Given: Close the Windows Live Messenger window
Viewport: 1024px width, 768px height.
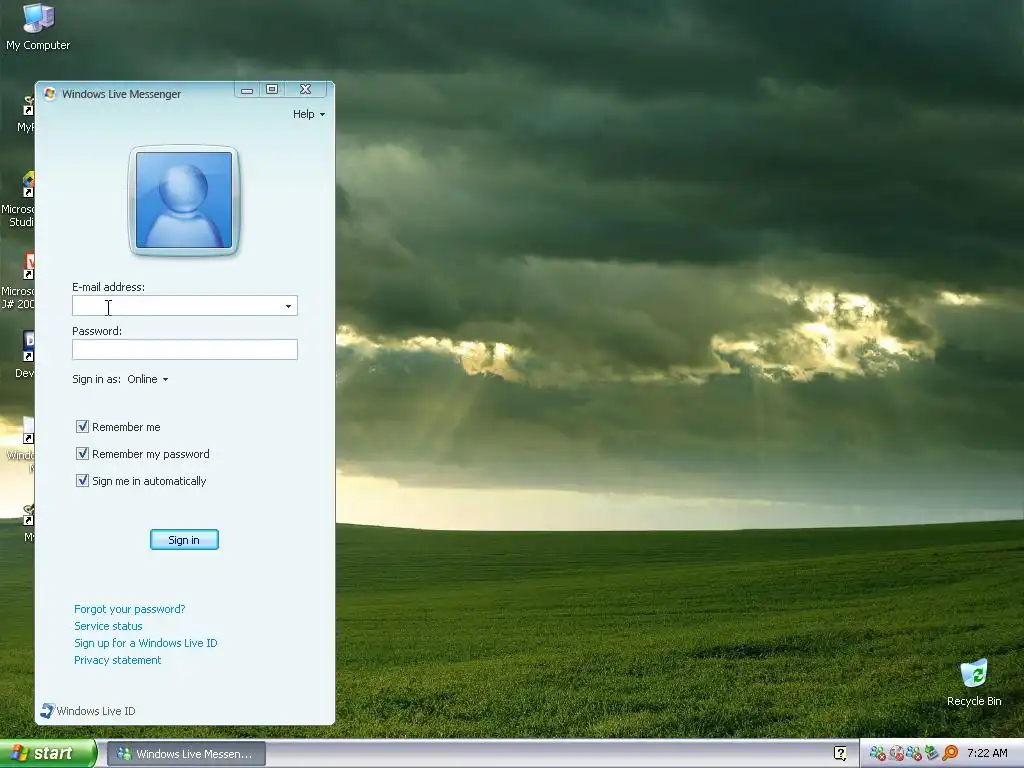Looking at the screenshot, I should [306, 89].
